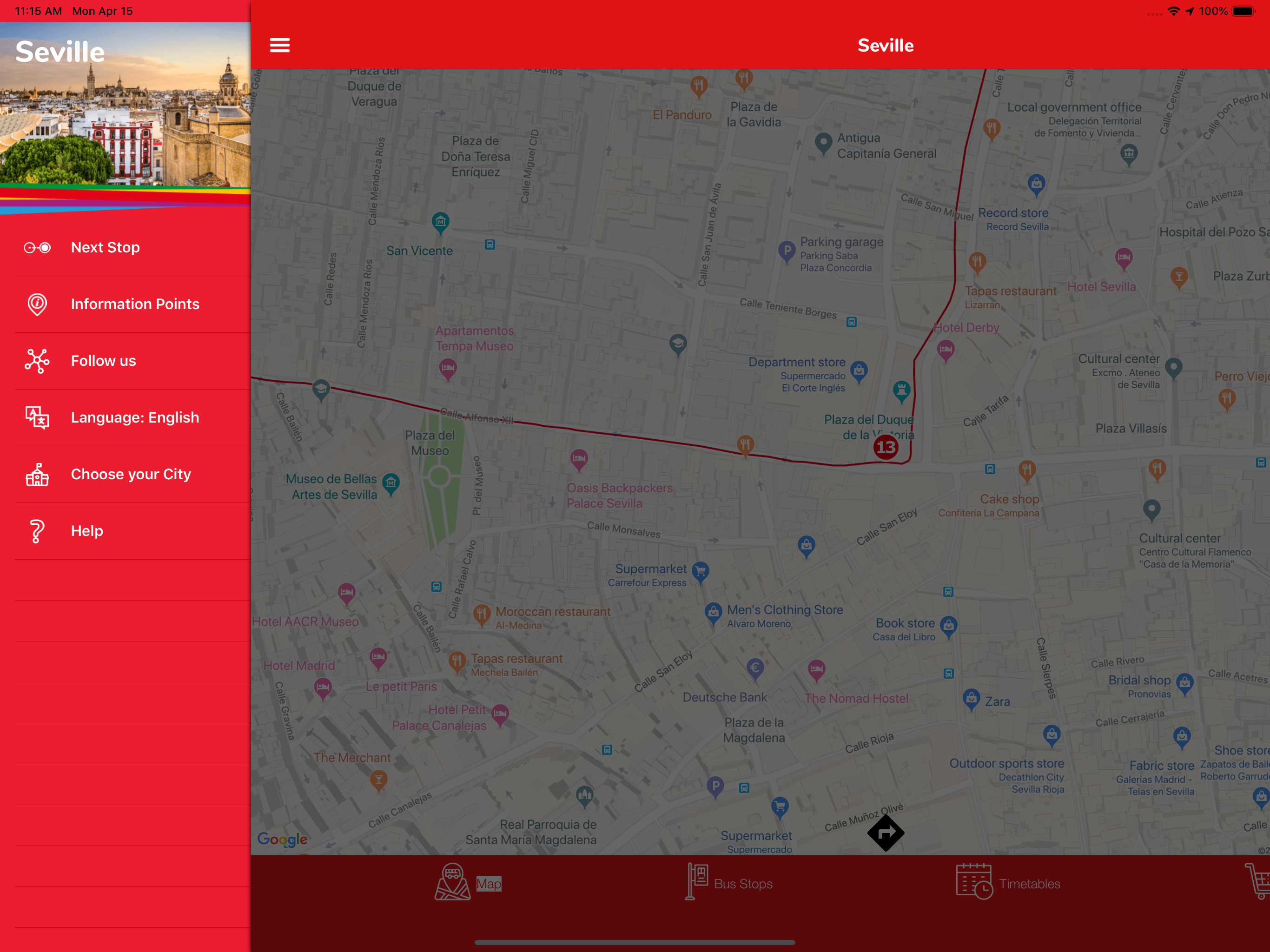Tap the language translate icon
1270x952 pixels.
coord(37,417)
